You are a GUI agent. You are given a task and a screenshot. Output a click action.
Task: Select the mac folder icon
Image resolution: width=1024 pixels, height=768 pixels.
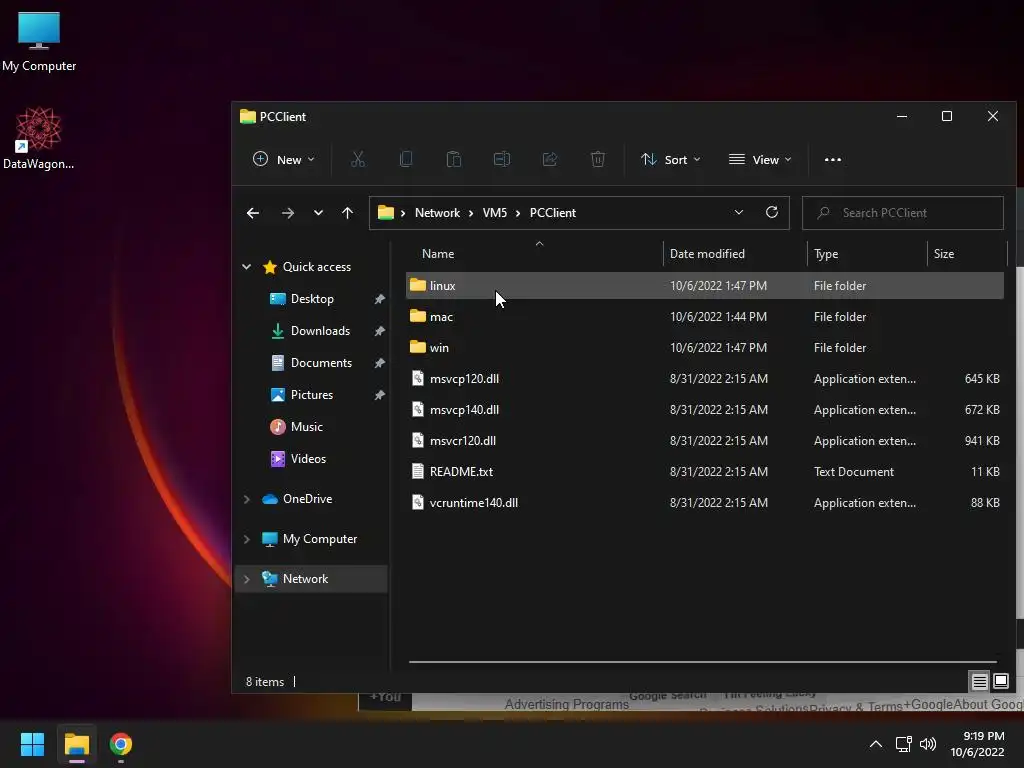418,316
